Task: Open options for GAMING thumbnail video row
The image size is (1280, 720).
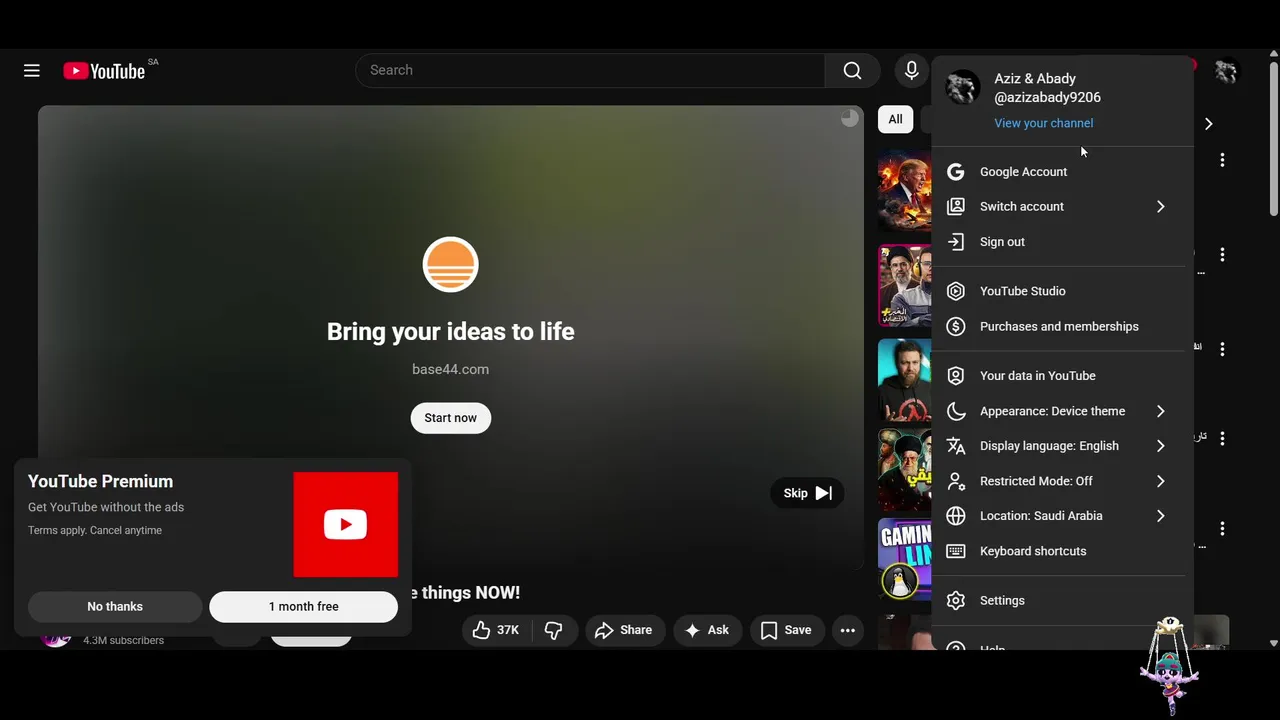Action: tap(1222, 528)
